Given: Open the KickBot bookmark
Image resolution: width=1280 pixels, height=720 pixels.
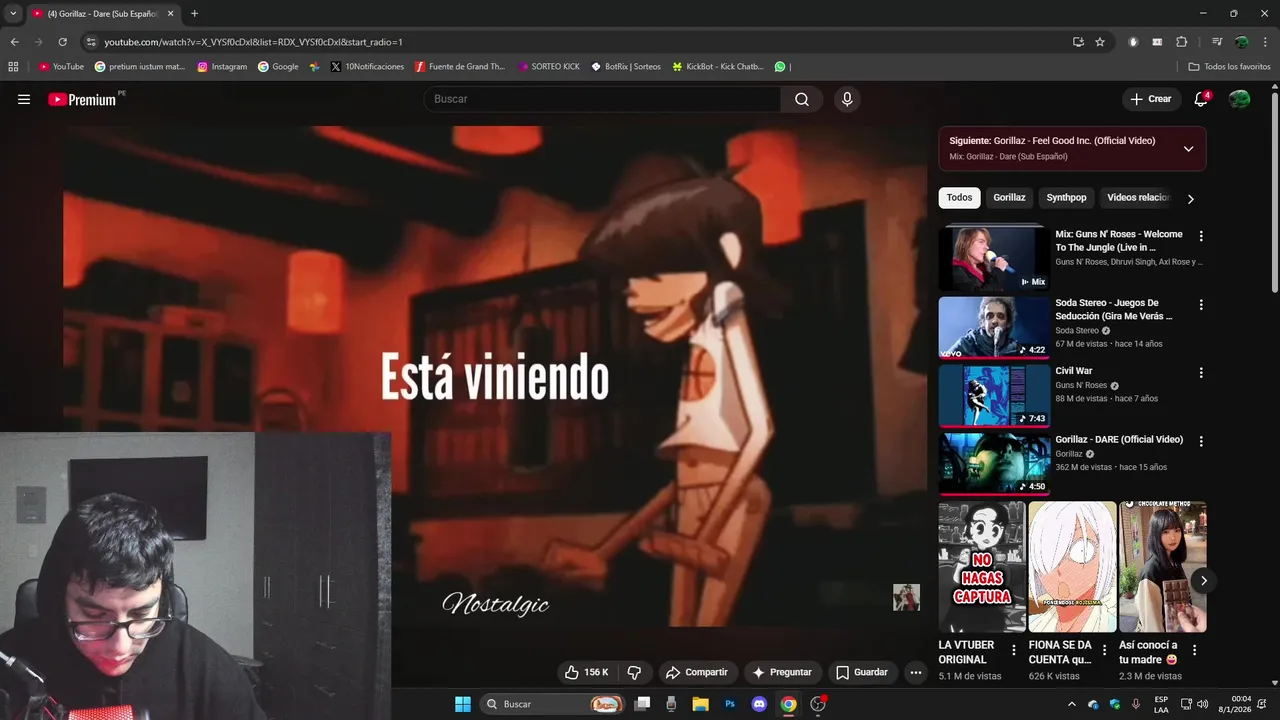Looking at the screenshot, I should [x=718, y=66].
